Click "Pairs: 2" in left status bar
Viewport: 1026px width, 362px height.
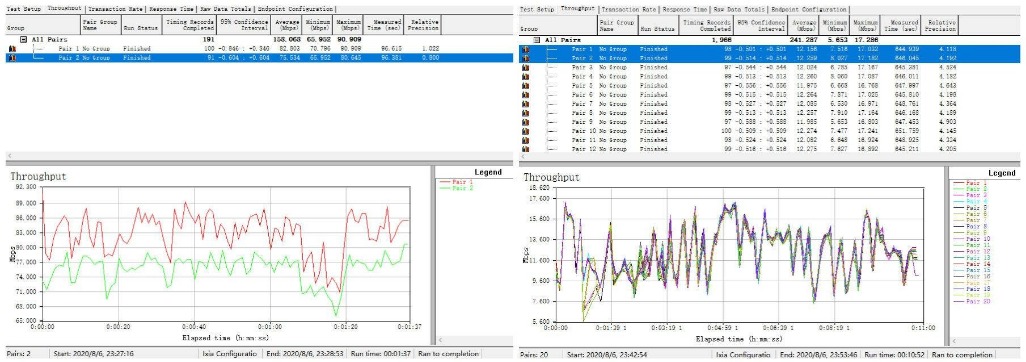(x=18, y=354)
